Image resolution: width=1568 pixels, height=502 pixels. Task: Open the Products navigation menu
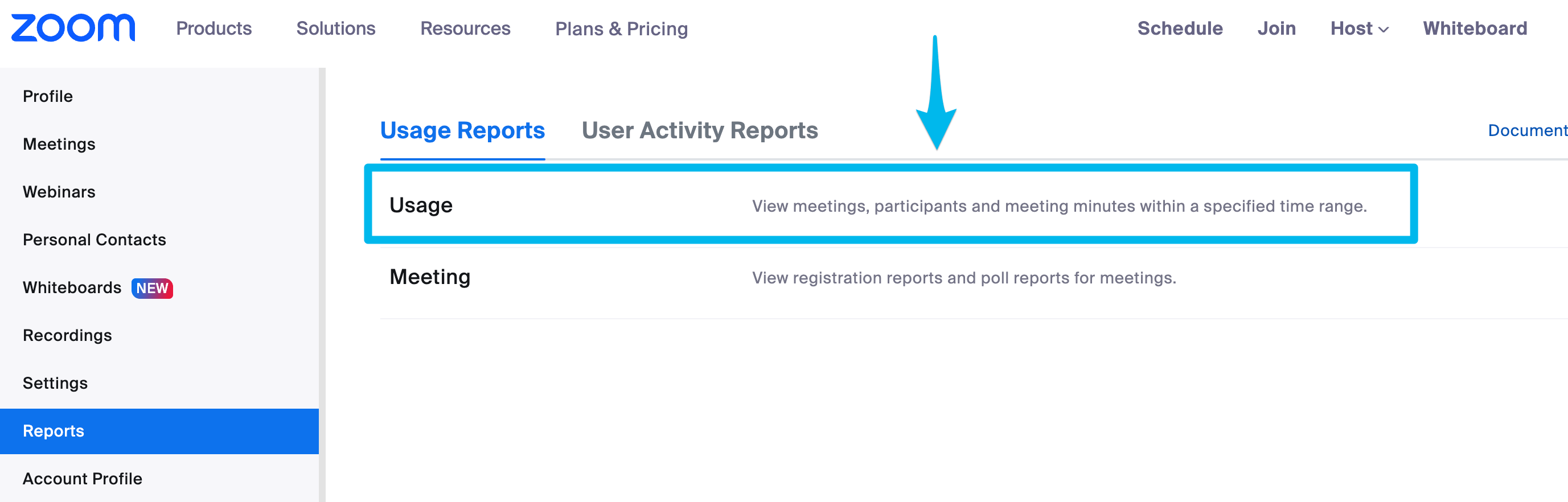[x=214, y=28]
